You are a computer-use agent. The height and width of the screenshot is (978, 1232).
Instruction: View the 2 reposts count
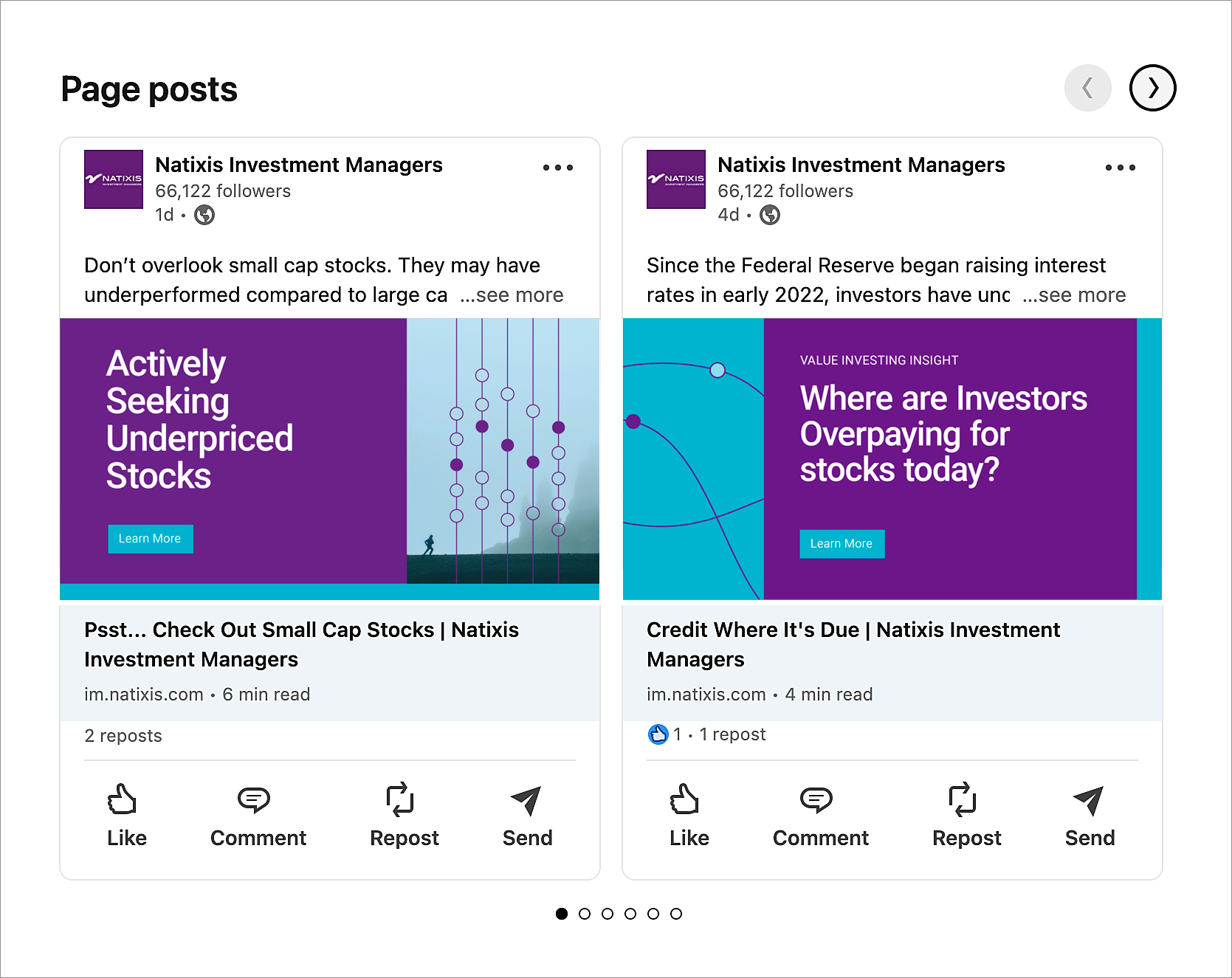coord(123,736)
